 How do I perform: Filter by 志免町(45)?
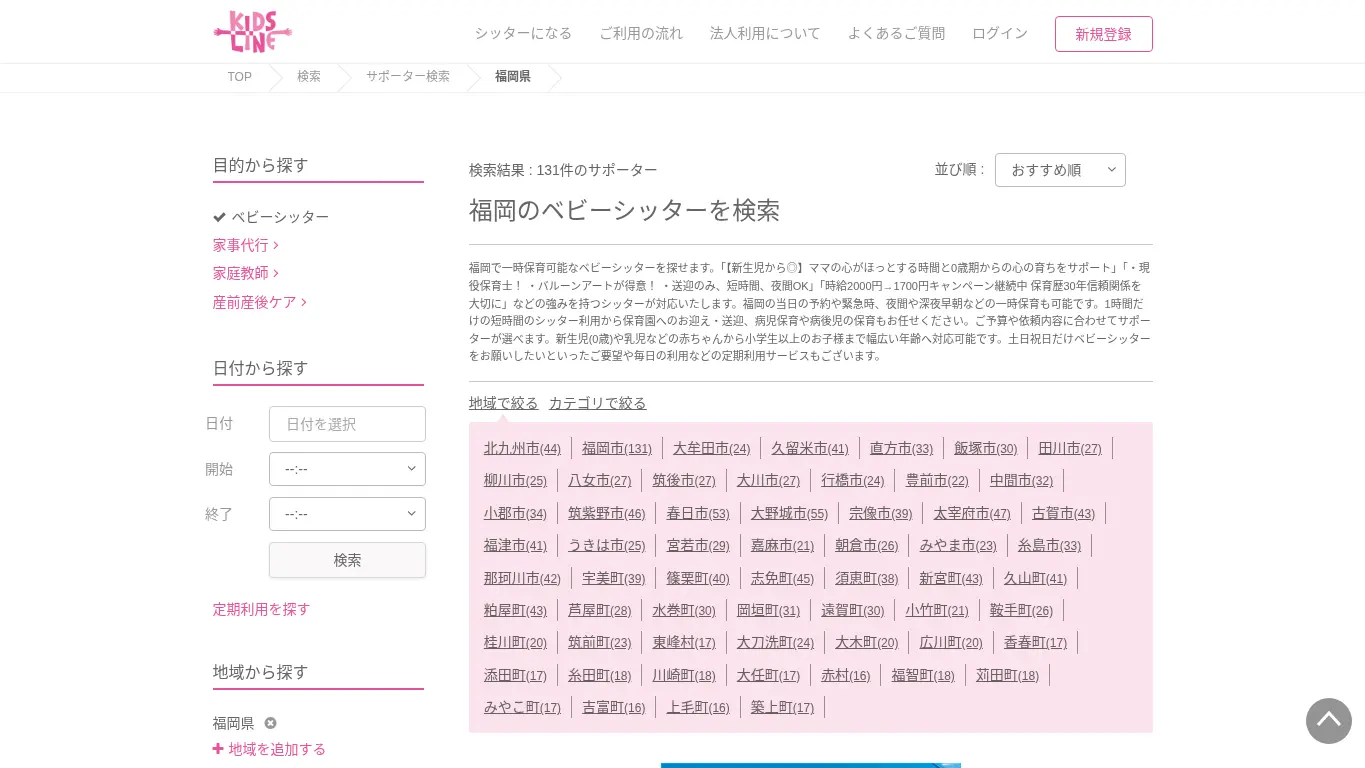[782, 579]
